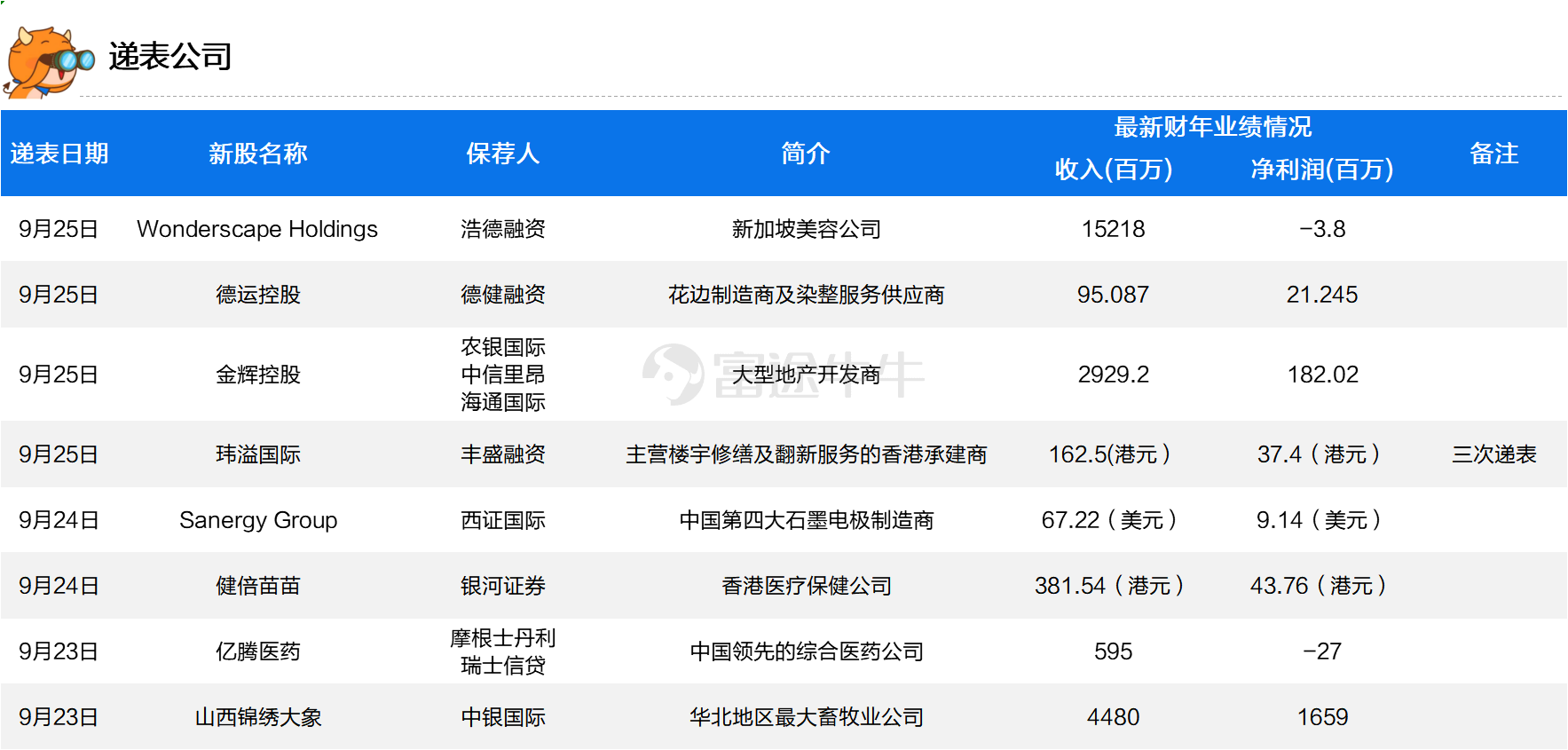Click sponsor '丰盛融资'

coord(503,454)
